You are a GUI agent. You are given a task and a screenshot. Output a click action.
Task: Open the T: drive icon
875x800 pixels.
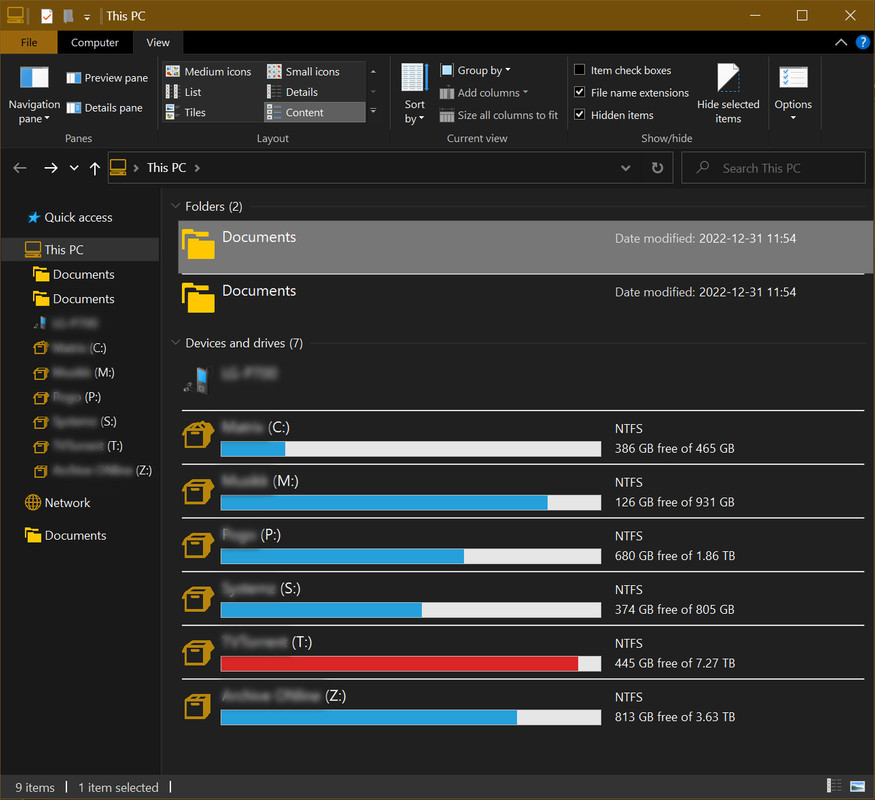point(198,652)
